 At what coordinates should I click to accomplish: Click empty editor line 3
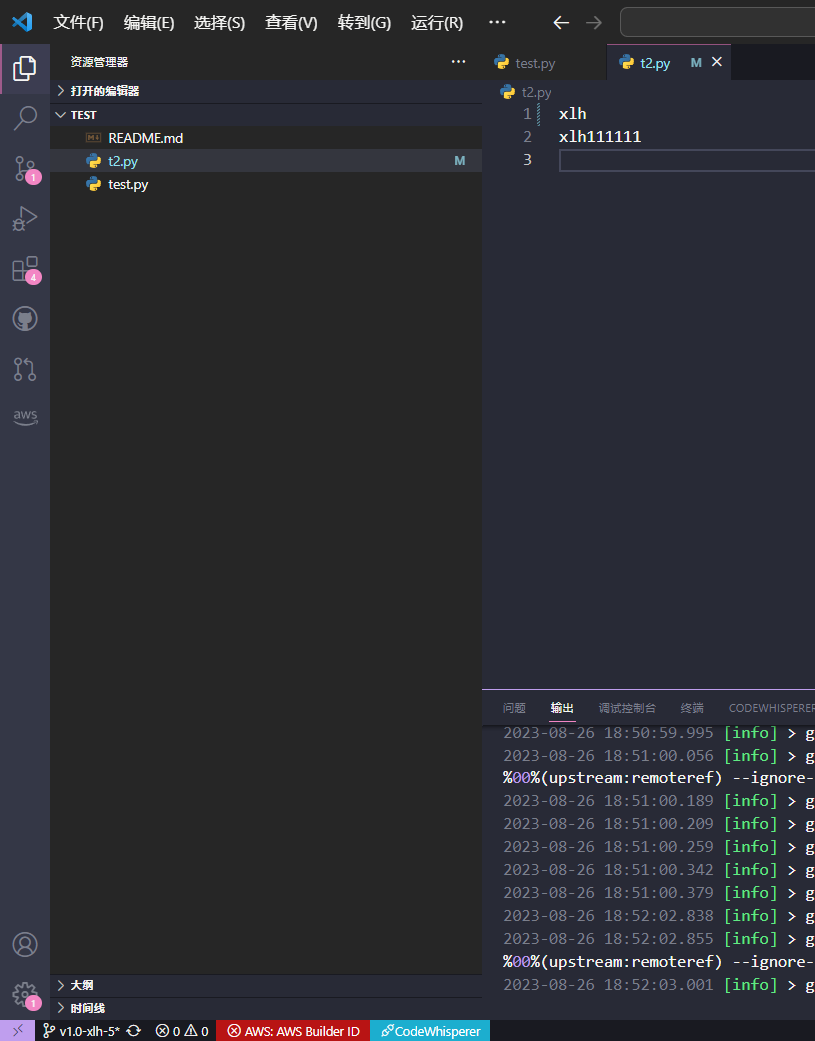(687, 160)
